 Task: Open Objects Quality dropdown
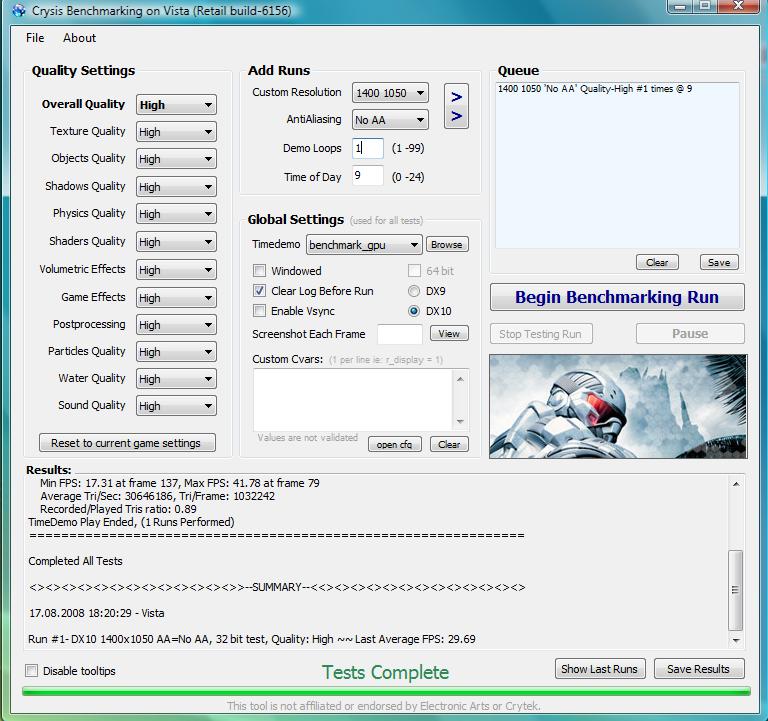point(176,159)
